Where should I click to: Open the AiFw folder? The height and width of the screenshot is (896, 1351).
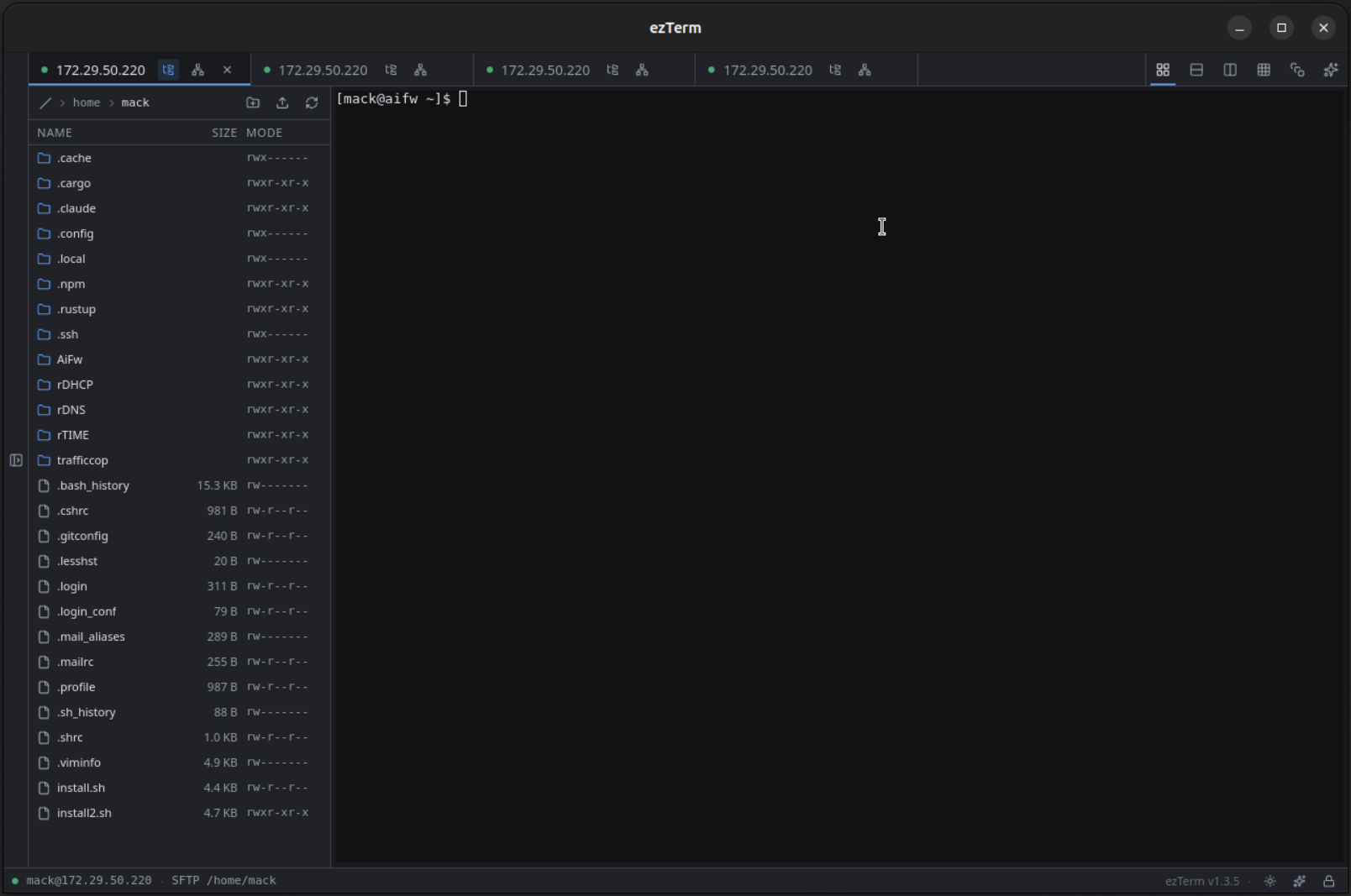click(x=180, y=359)
